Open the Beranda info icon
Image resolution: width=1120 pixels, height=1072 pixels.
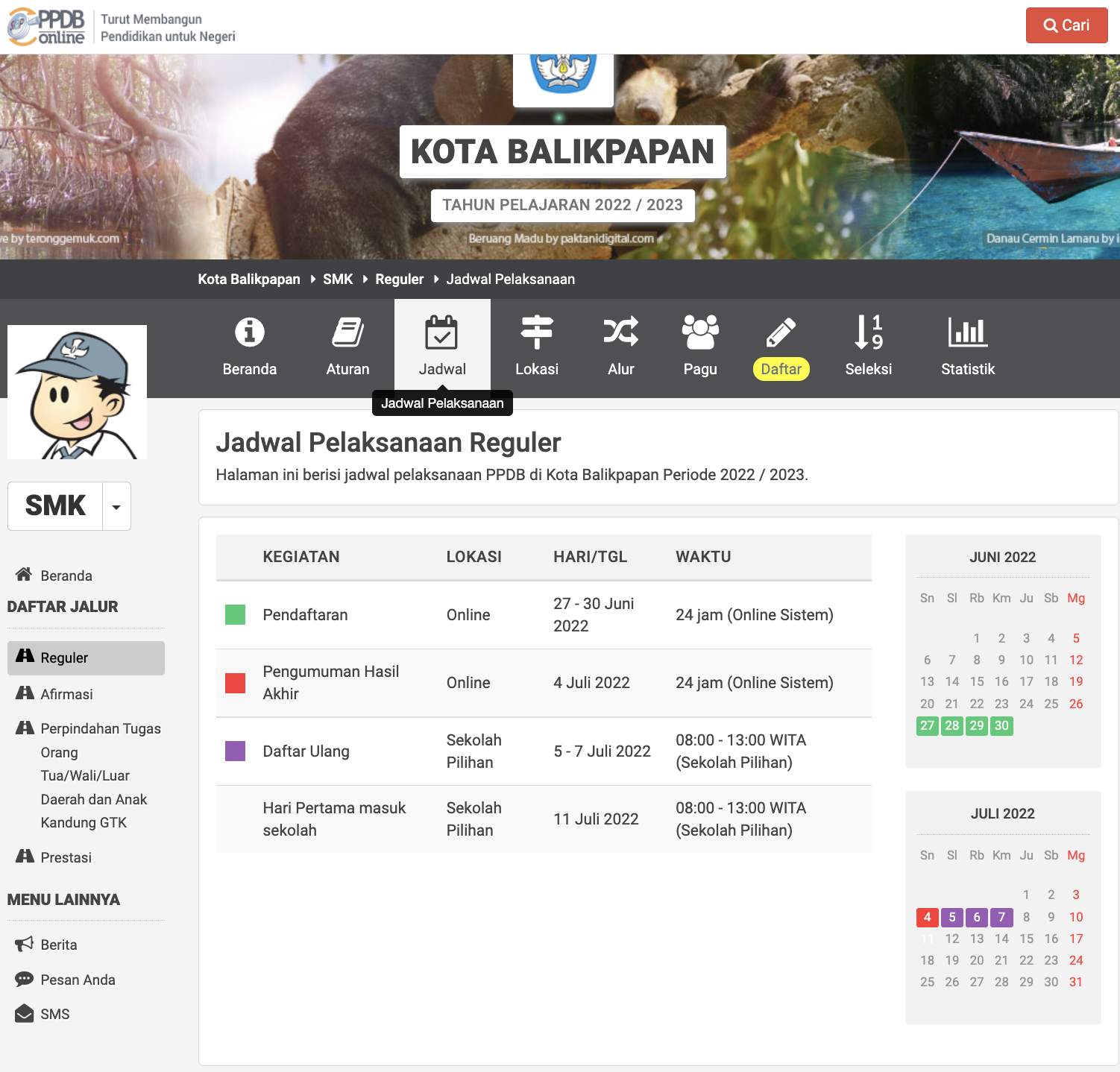click(249, 332)
